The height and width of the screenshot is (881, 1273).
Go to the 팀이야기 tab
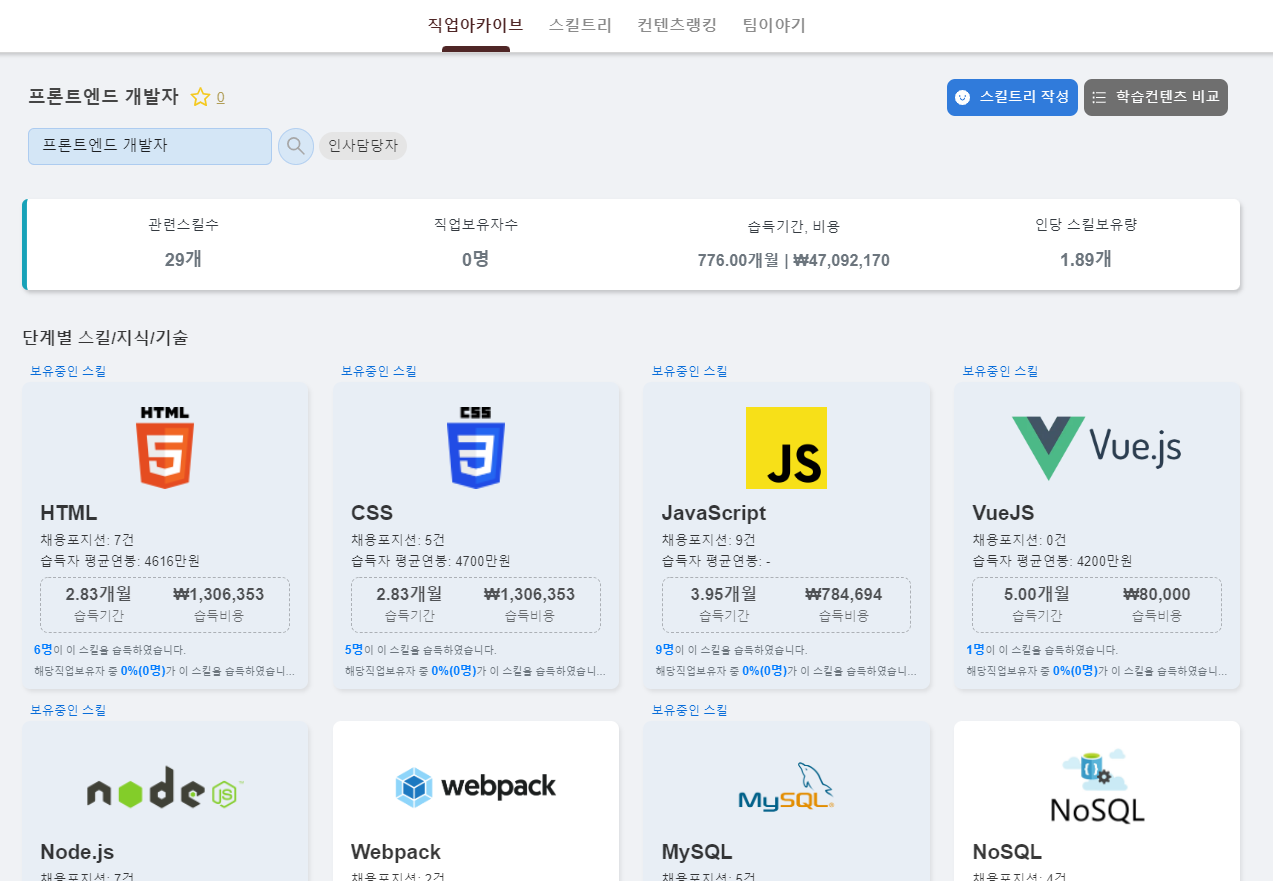pos(774,25)
